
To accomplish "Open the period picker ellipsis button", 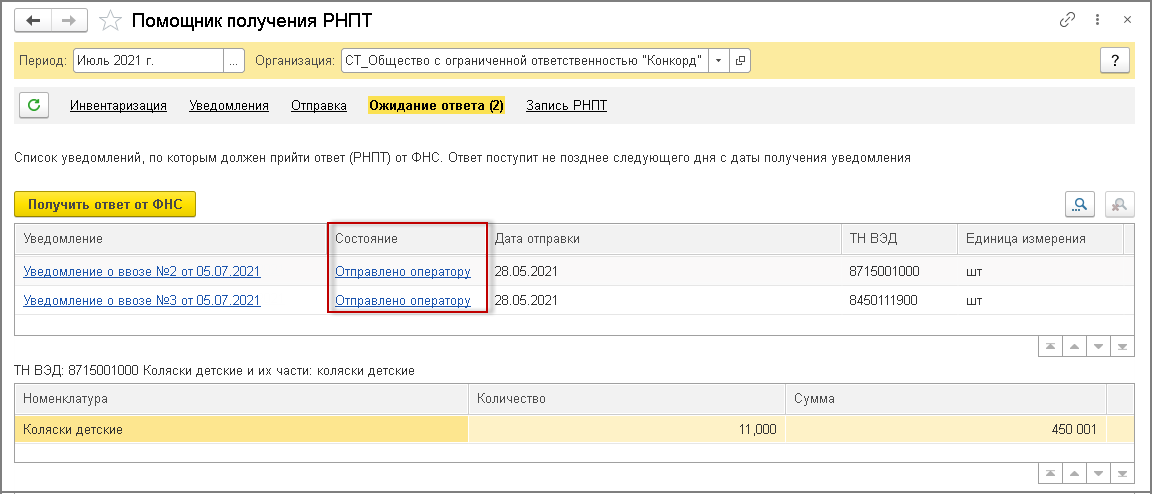I will [x=235, y=61].
